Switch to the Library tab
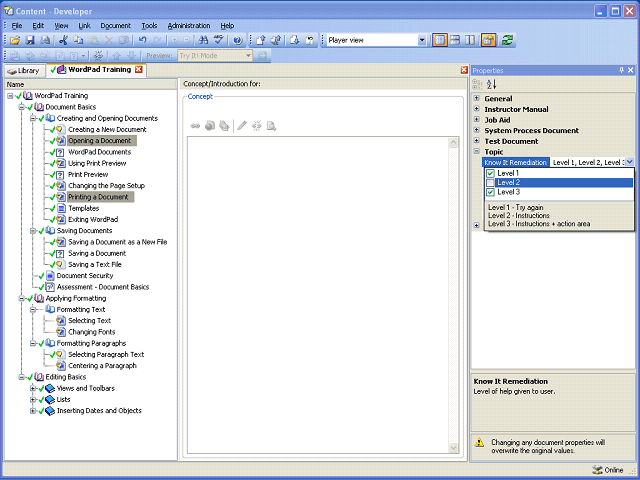Image resolution: width=640 pixels, height=480 pixels. [x=24, y=71]
